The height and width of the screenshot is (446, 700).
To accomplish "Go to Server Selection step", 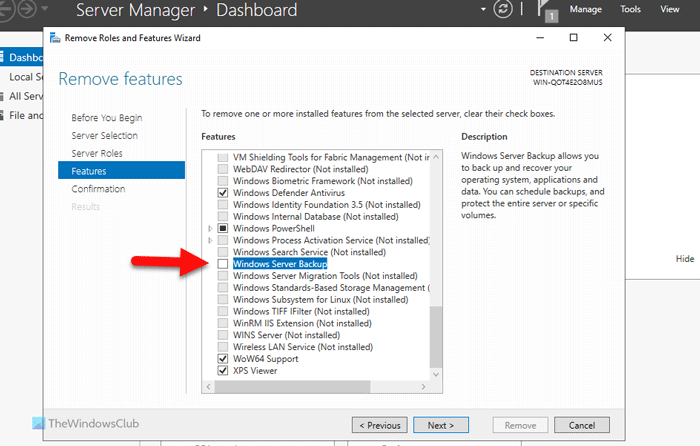I will (104, 136).
